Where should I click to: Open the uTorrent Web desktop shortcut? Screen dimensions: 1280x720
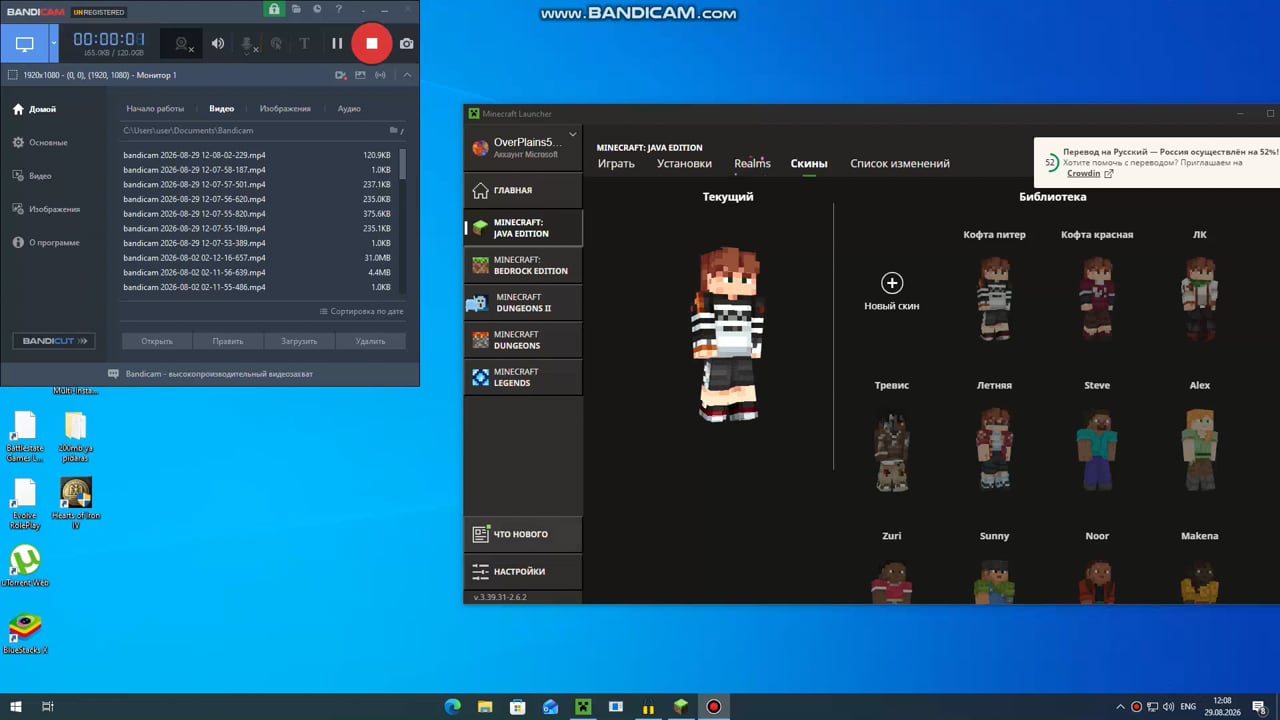(x=25, y=565)
